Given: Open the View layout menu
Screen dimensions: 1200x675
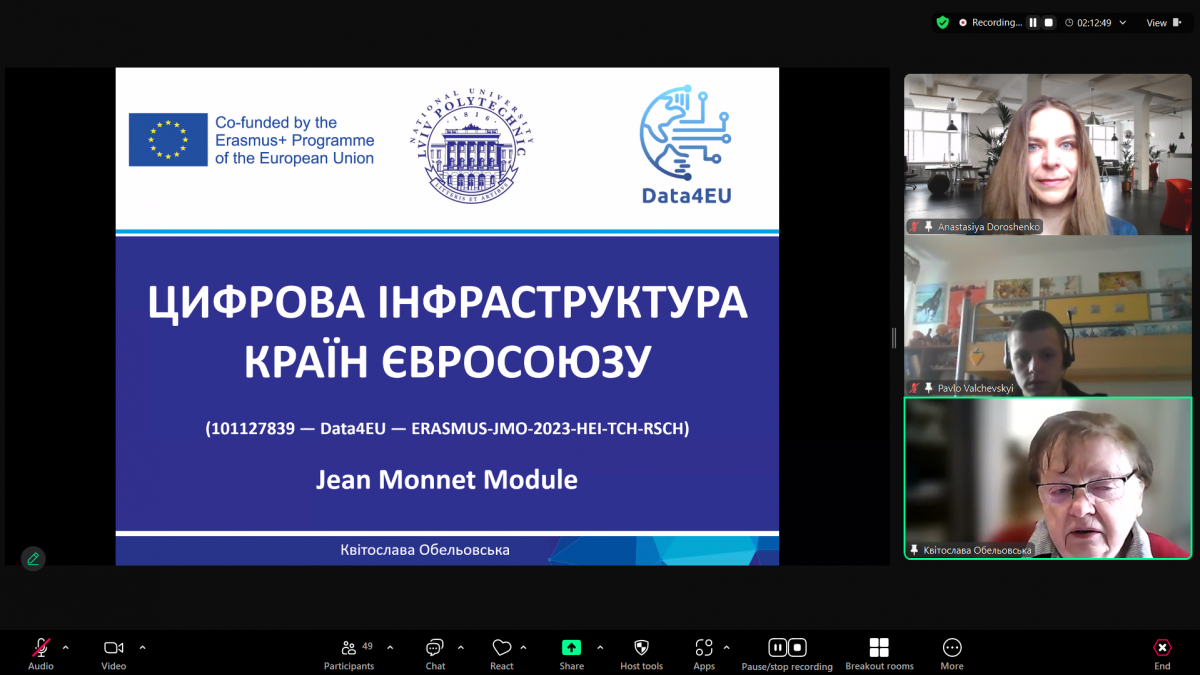Looking at the screenshot, I should (1162, 22).
